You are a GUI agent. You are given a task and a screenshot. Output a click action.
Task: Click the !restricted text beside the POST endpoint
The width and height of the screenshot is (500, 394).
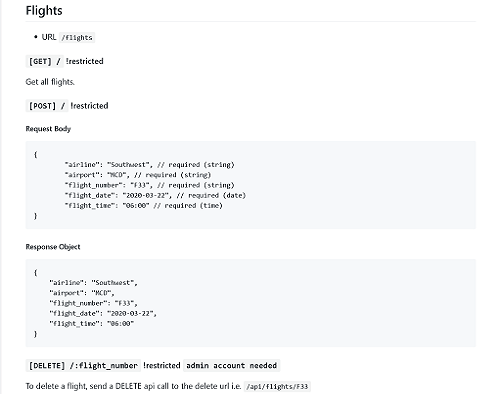(x=89, y=106)
